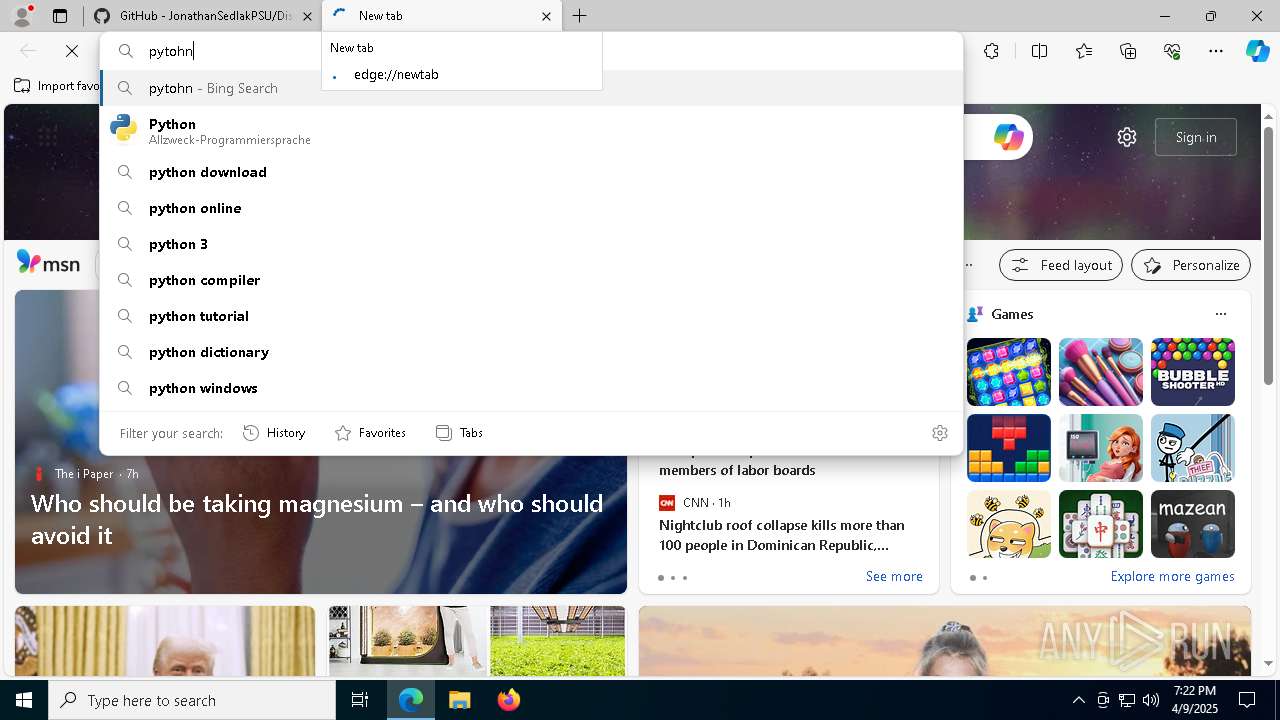1280x720 pixels.
Task: Open the Copilot icon on the new tab page
Action: click(1008, 137)
